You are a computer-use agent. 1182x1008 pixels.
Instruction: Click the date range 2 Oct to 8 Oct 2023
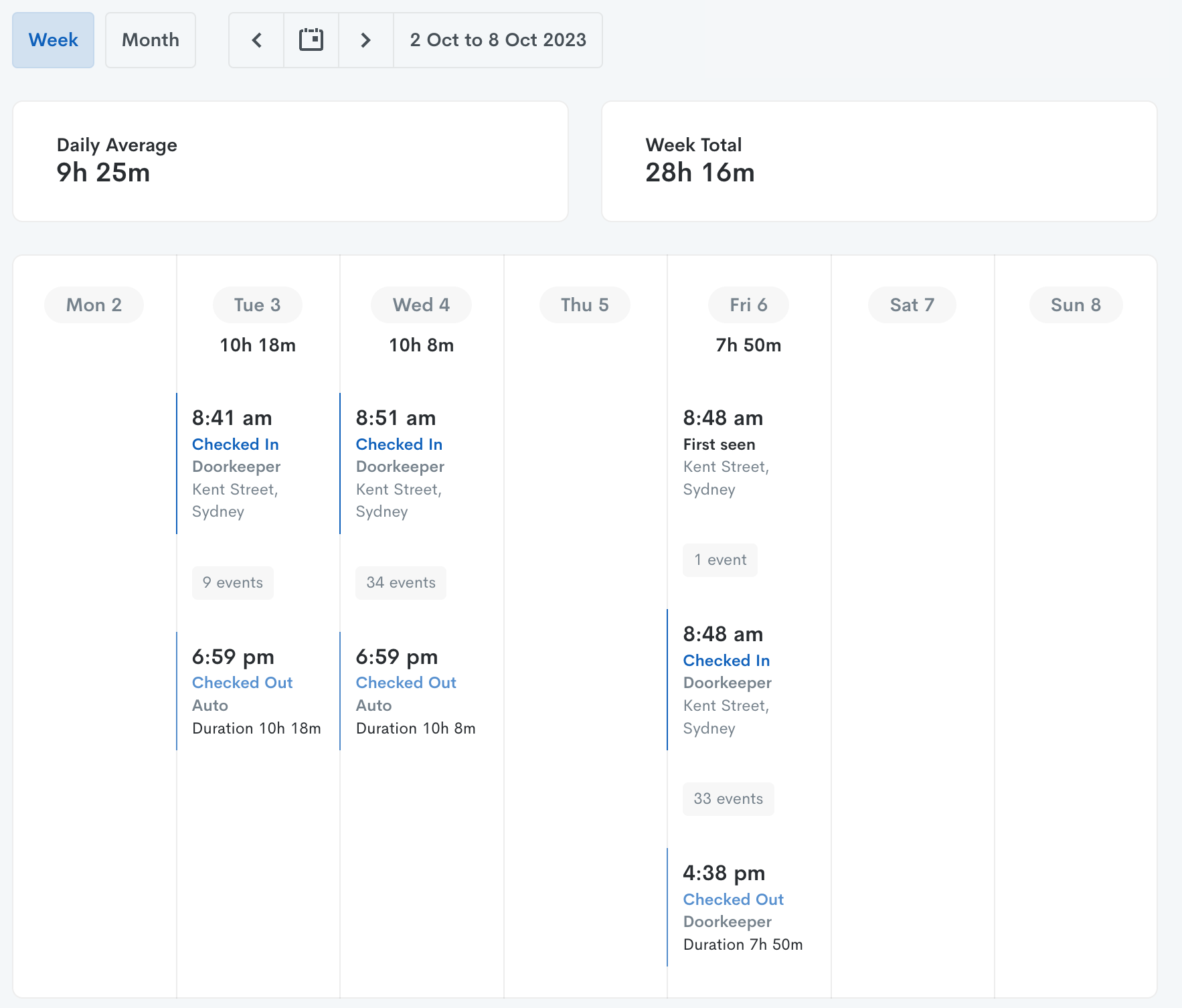click(x=498, y=40)
